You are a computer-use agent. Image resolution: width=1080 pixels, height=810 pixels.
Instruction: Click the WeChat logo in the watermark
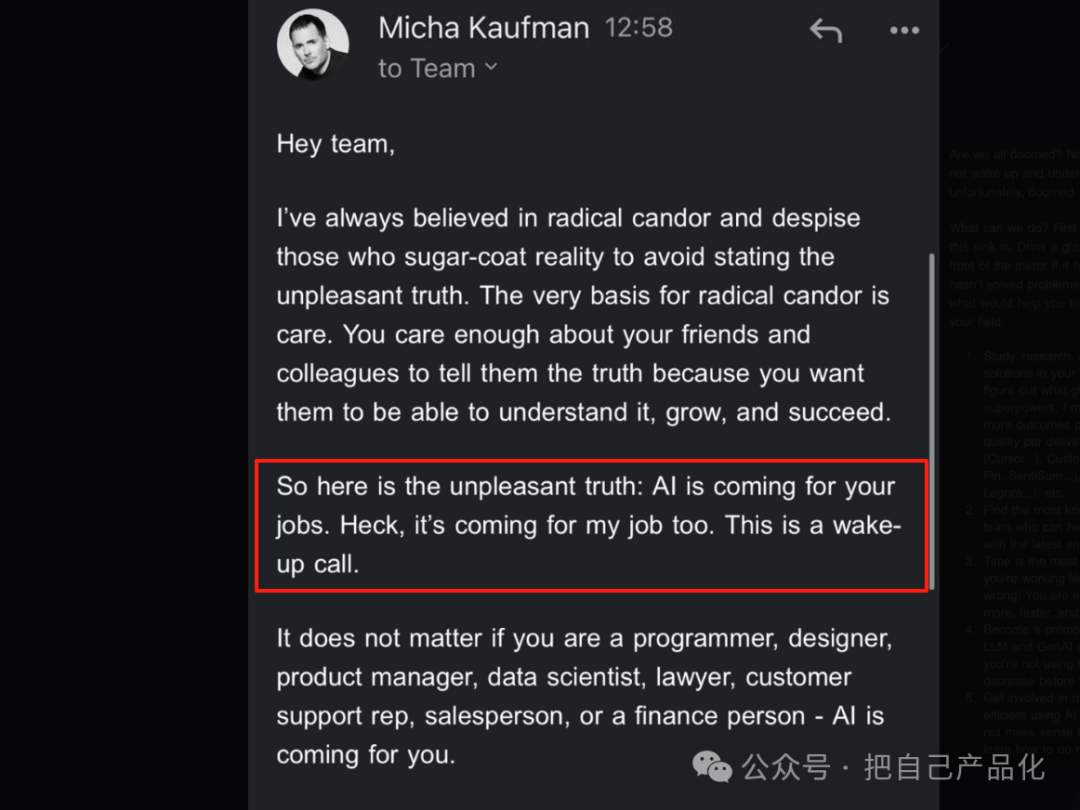[712, 767]
